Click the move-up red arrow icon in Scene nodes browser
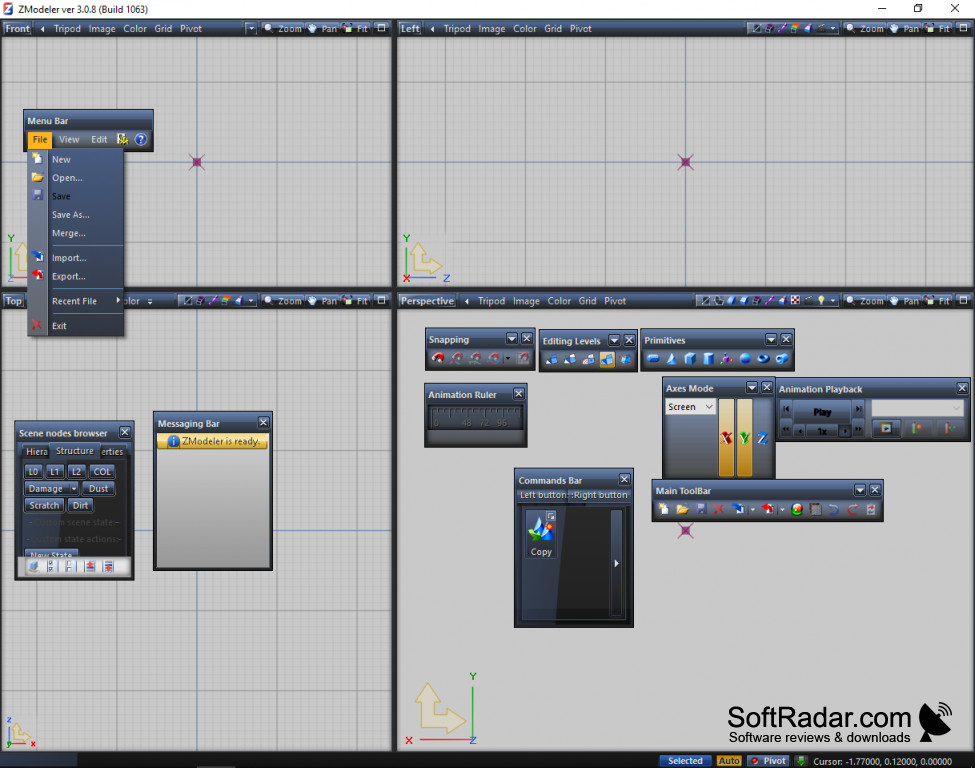This screenshot has width=975, height=768. (x=90, y=566)
